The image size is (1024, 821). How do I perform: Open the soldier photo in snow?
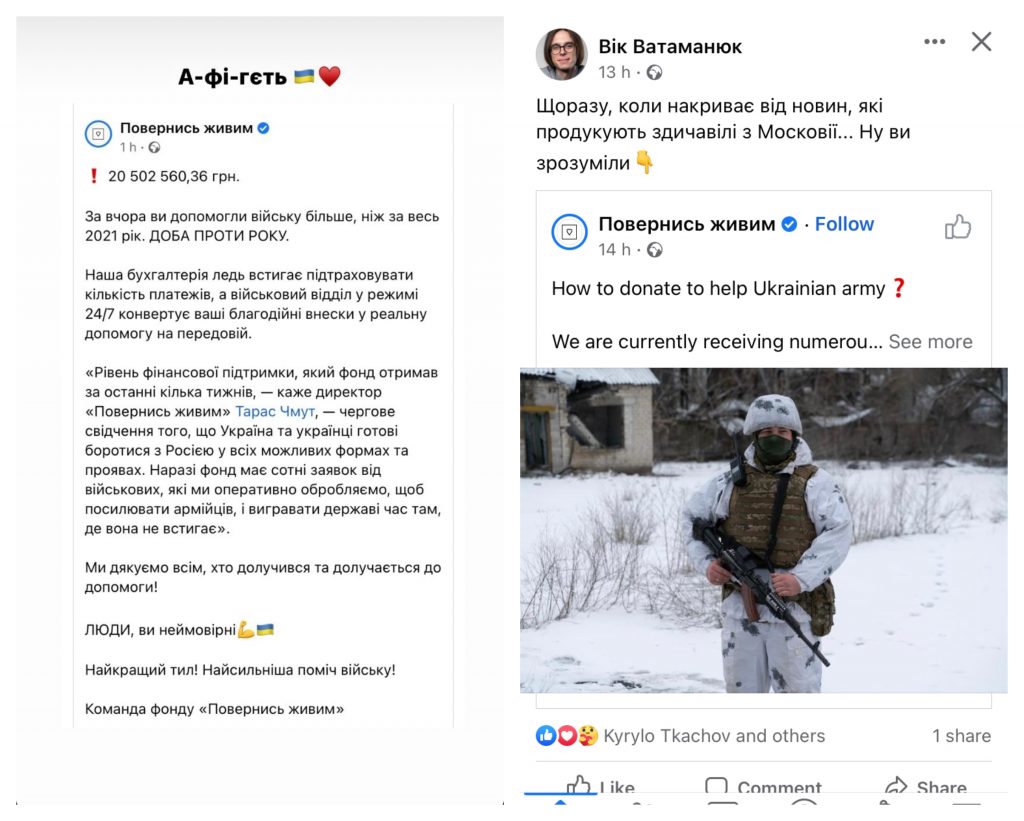[x=763, y=530]
